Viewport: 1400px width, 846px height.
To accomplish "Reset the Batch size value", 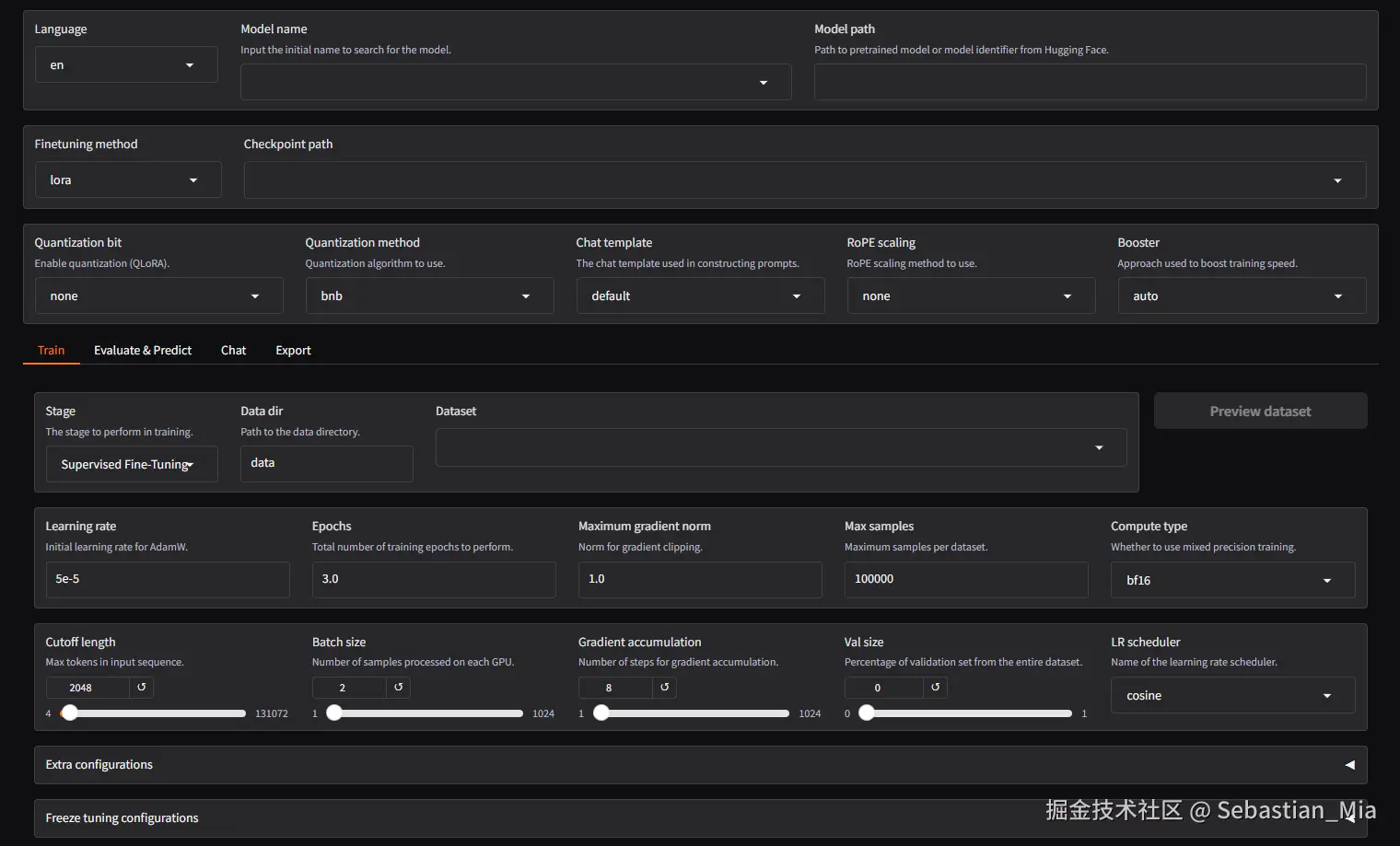I will 399,688.
